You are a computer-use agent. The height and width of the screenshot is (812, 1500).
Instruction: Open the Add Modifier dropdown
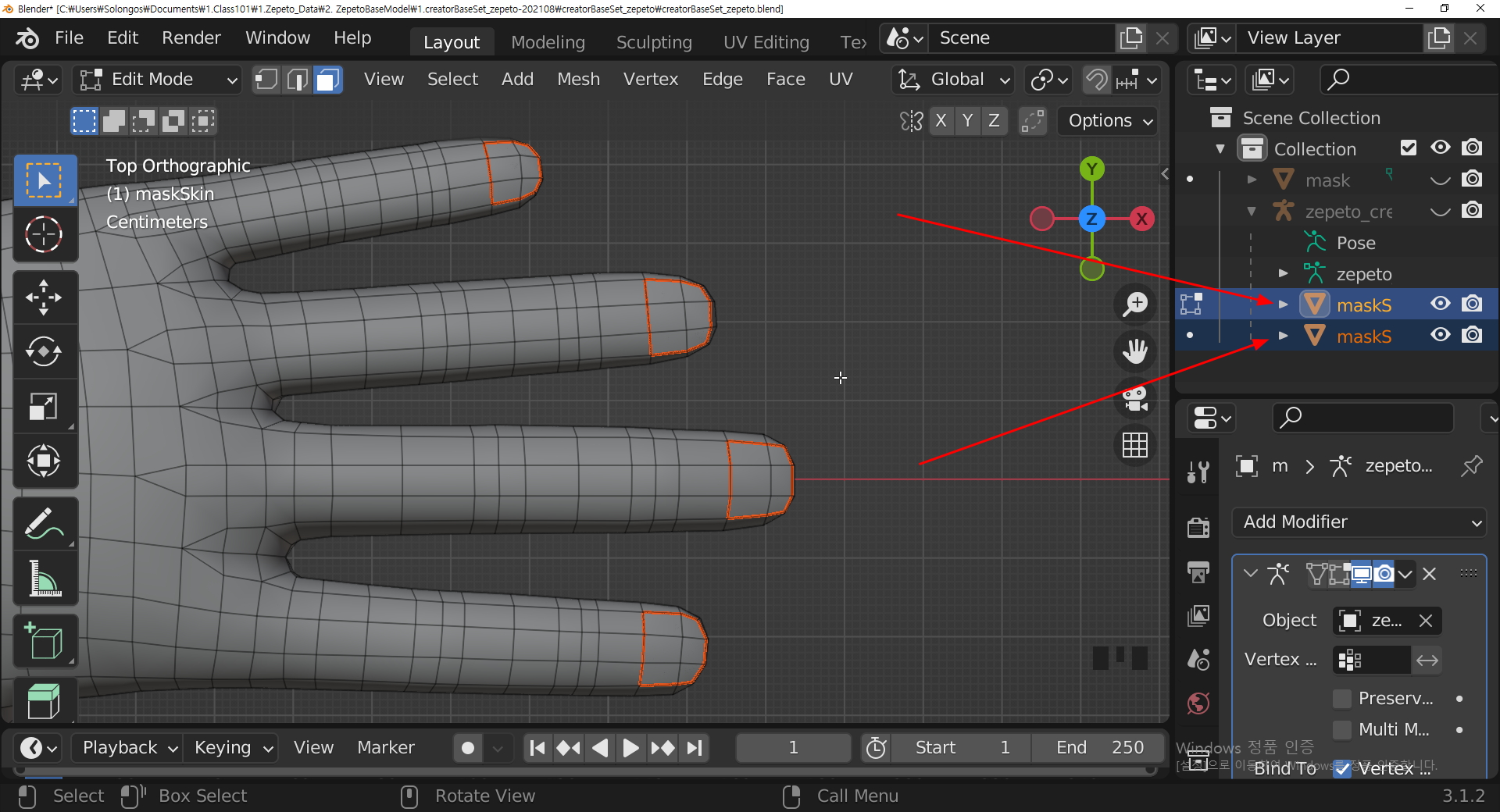pyautogui.click(x=1359, y=522)
